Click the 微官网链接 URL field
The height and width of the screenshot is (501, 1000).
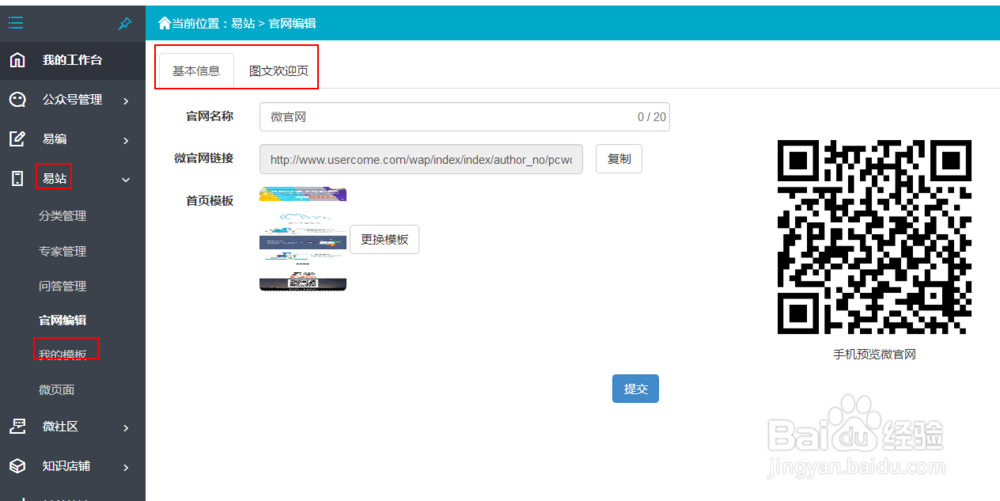click(421, 159)
